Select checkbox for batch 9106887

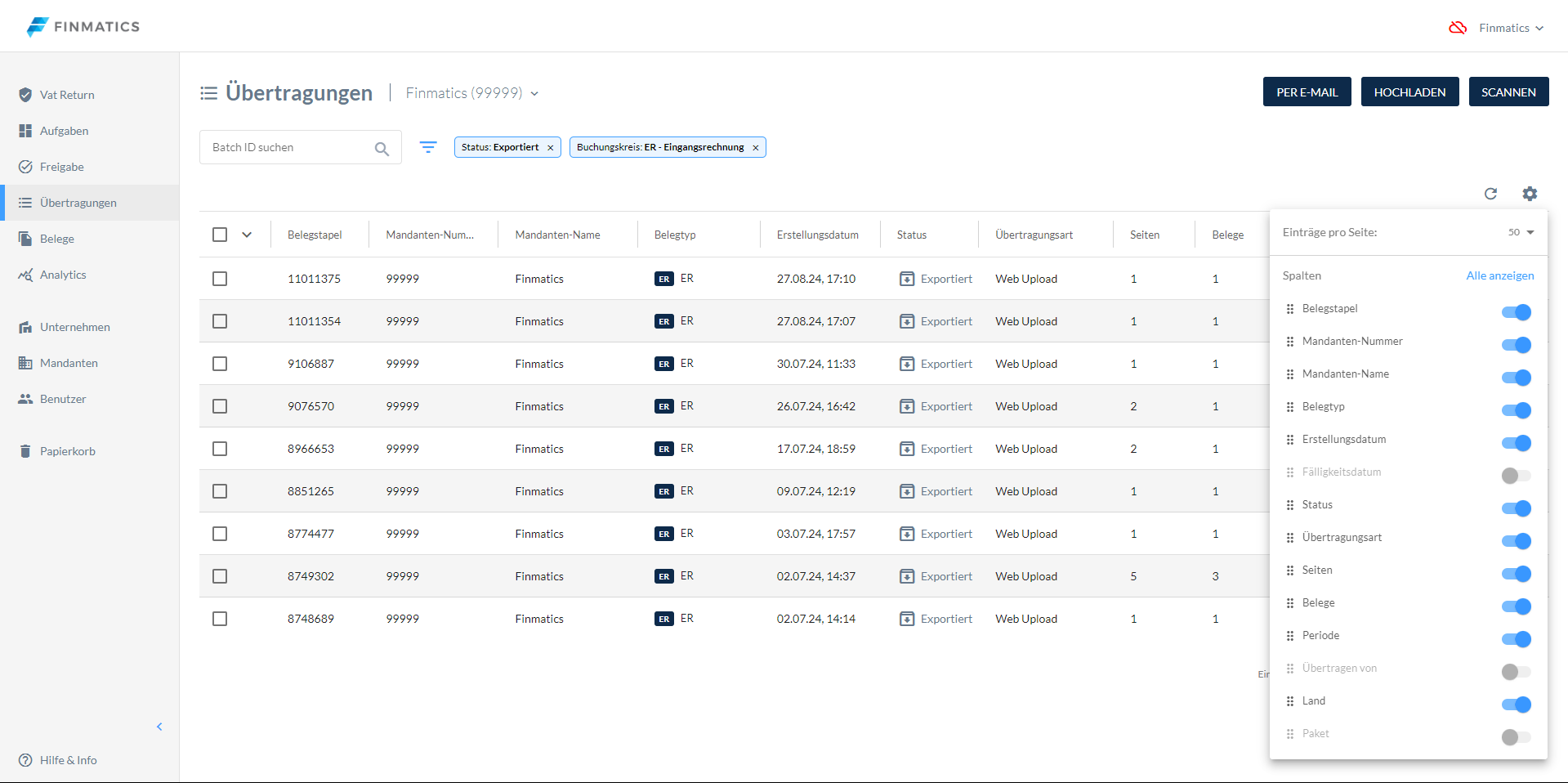220,364
